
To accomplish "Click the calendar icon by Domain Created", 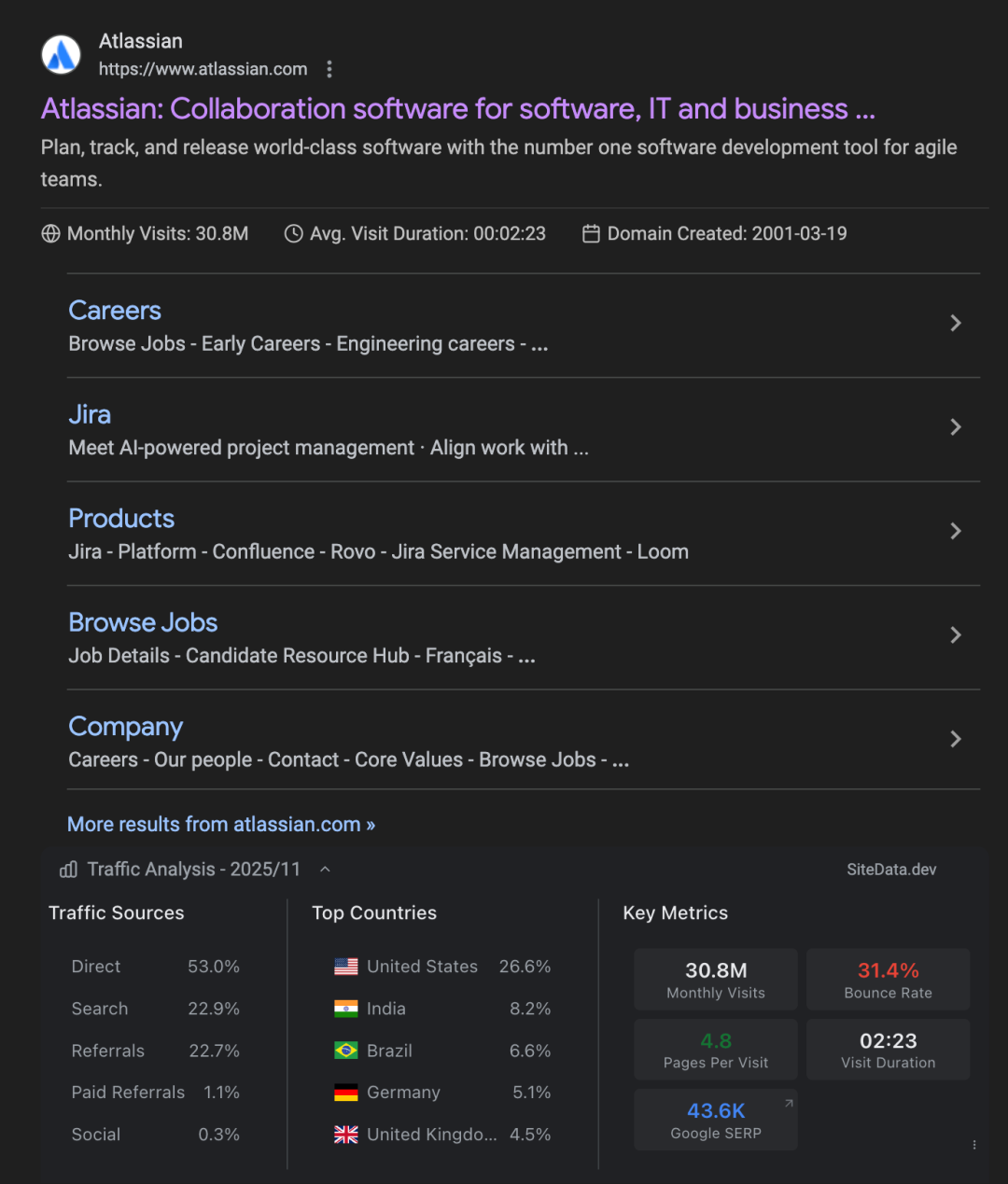I will point(591,233).
